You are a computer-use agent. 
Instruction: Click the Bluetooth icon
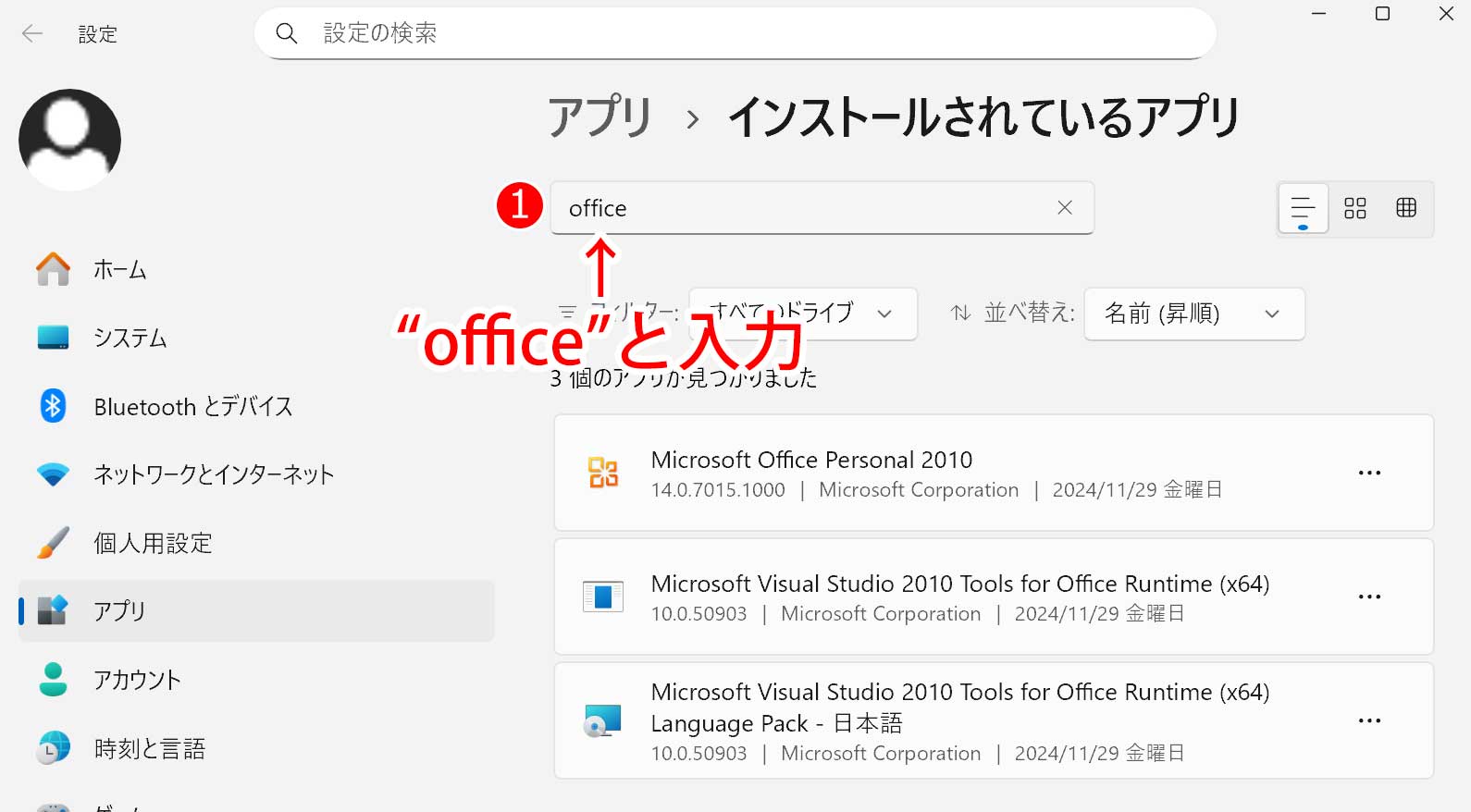point(53,406)
